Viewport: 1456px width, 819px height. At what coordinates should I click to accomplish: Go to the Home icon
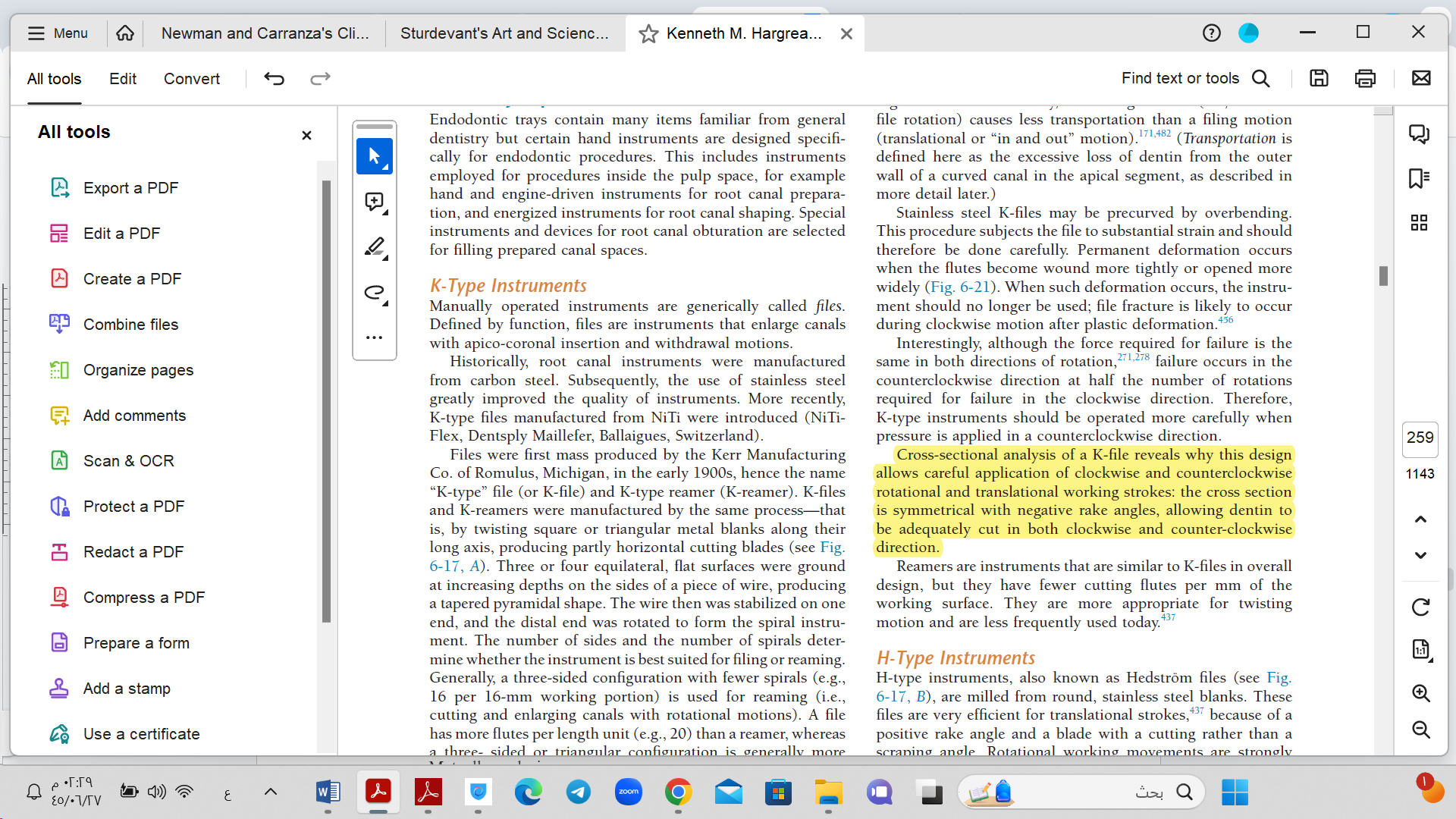click(125, 33)
